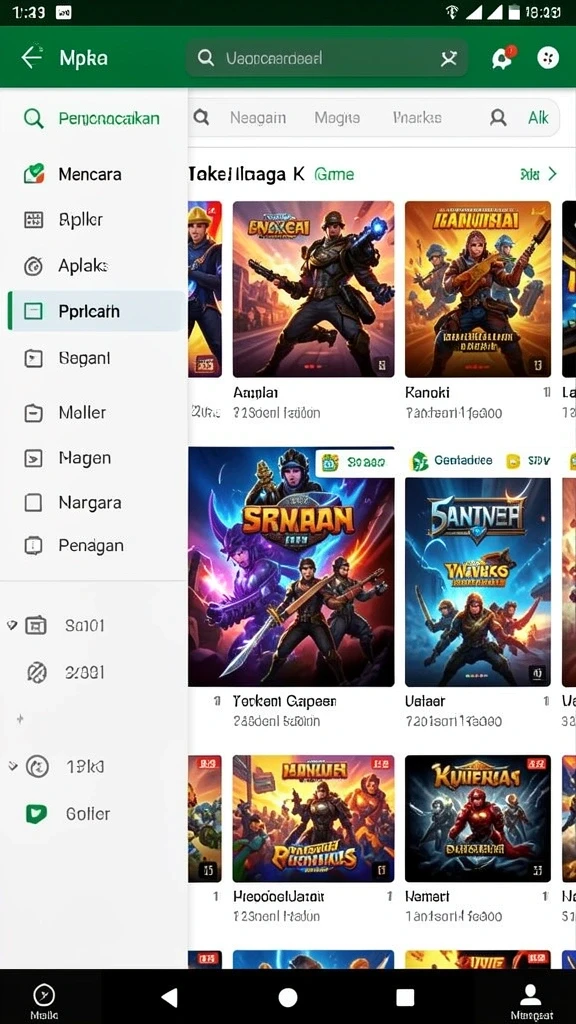The height and width of the screenshot is (1024, 576).
Task: Click the Magen sidebar label
Action: point(85,458)
